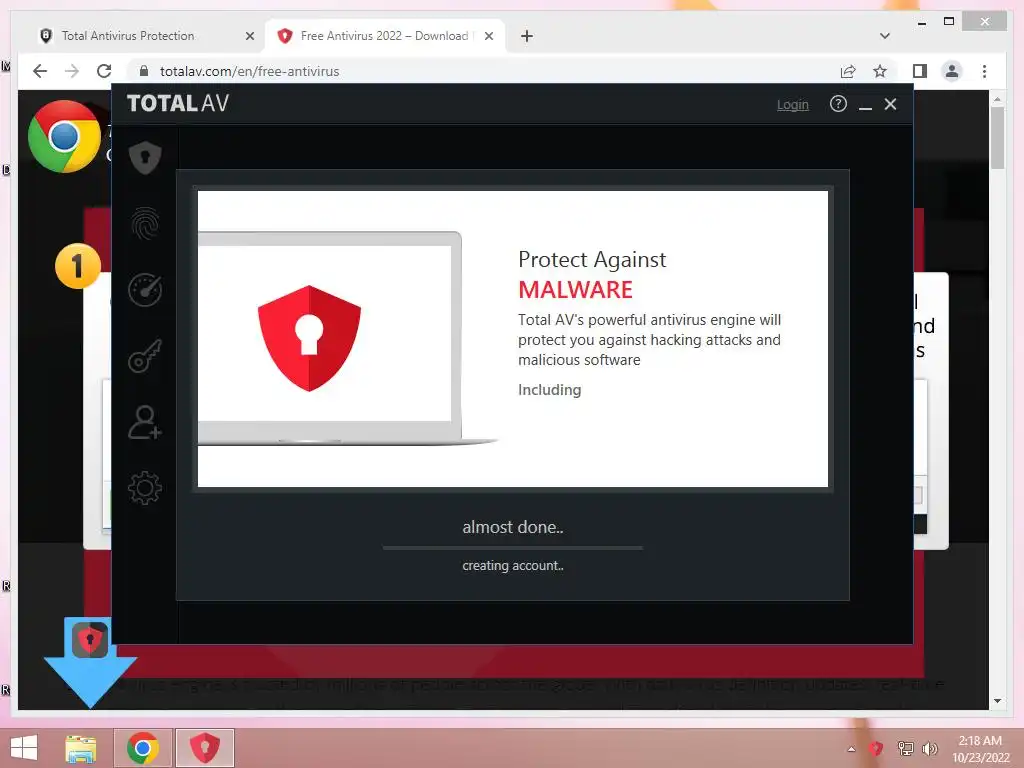Close the Free Antivirus 2022 tab
Screen dimensions: 1024x768
[488, 36]
